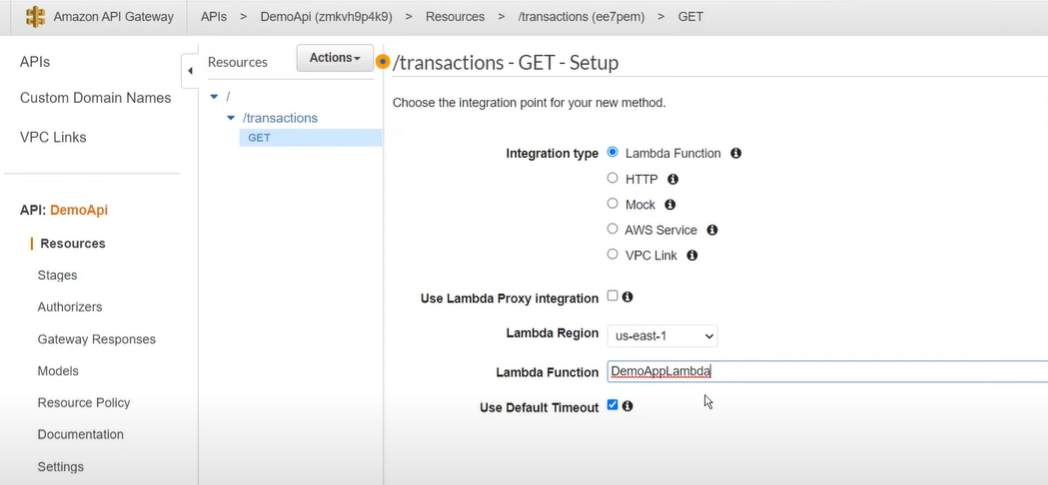The width and height of the screenshot is (1048, 485).
Task: Select the AWS Service integration type
Action: [x=612, y=229]
